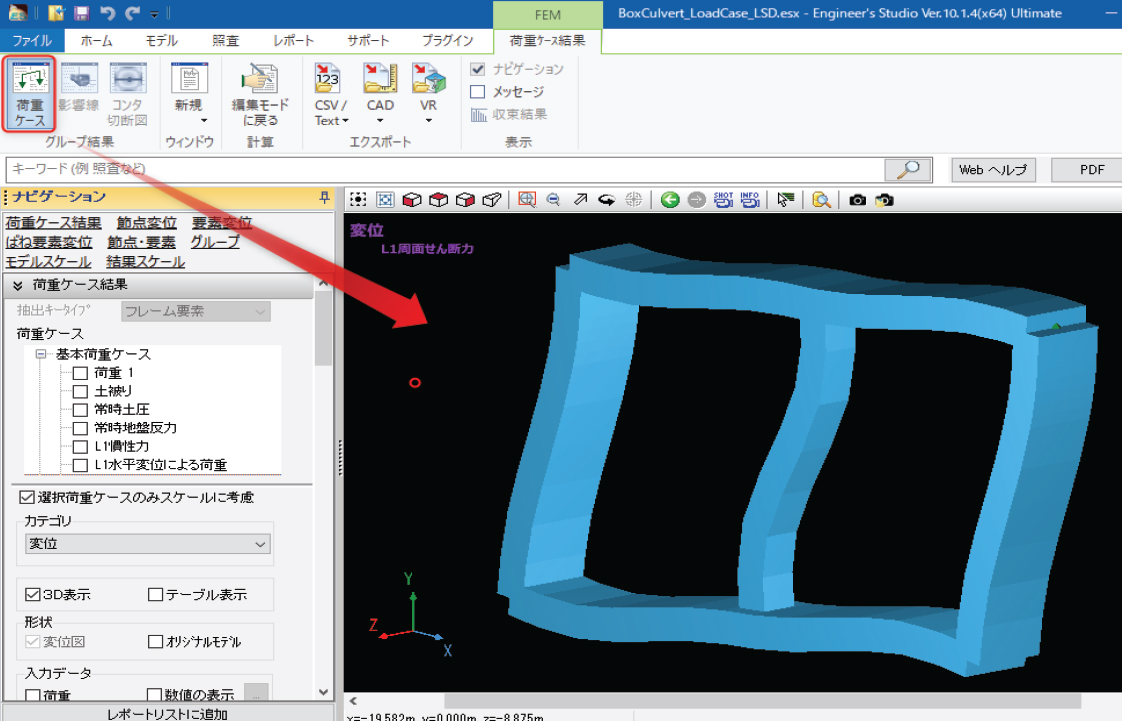
Task: Switch to the third red-faced cube view
Action: 465,200
